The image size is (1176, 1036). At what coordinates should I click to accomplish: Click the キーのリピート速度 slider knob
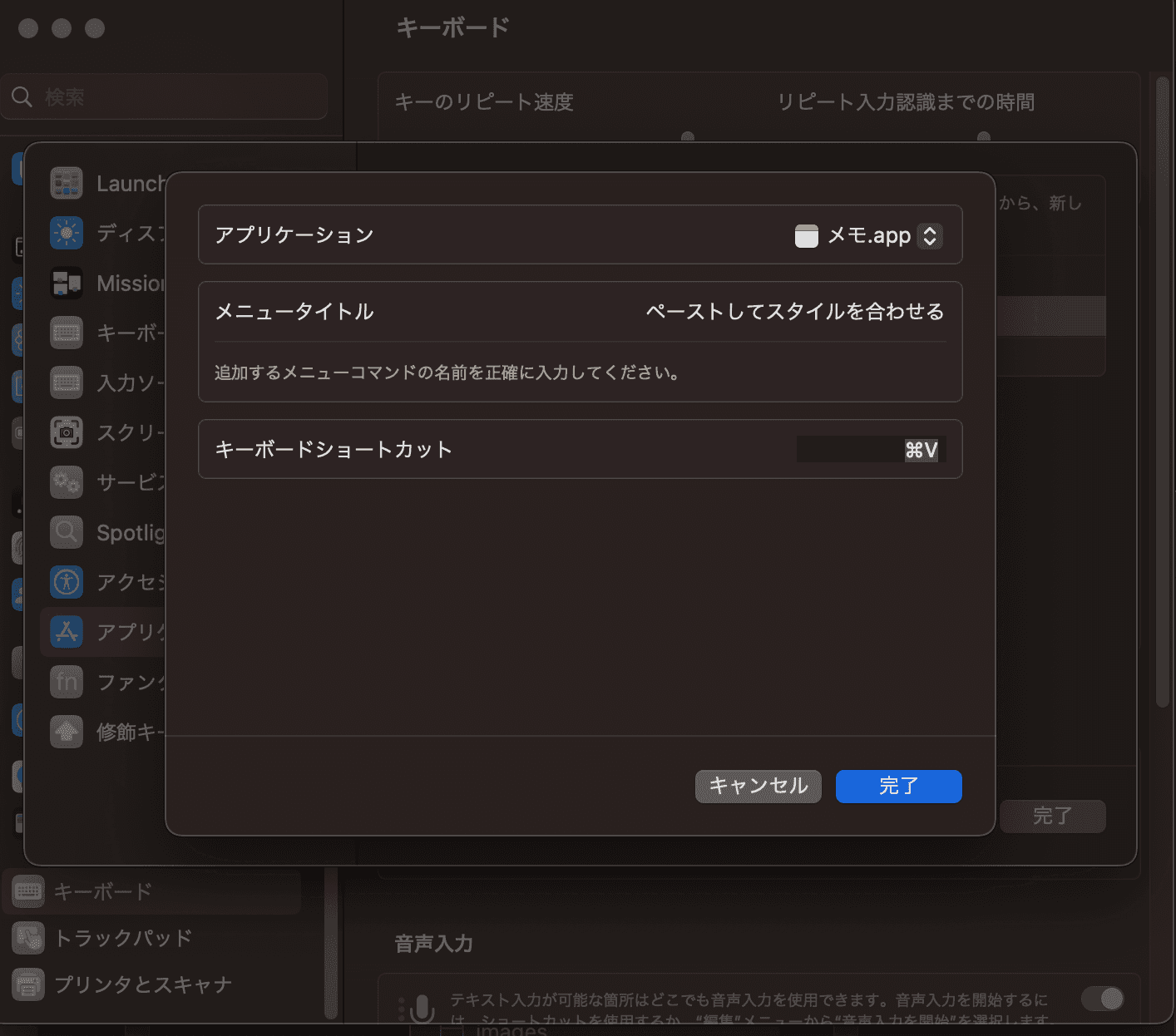(688, 137)
